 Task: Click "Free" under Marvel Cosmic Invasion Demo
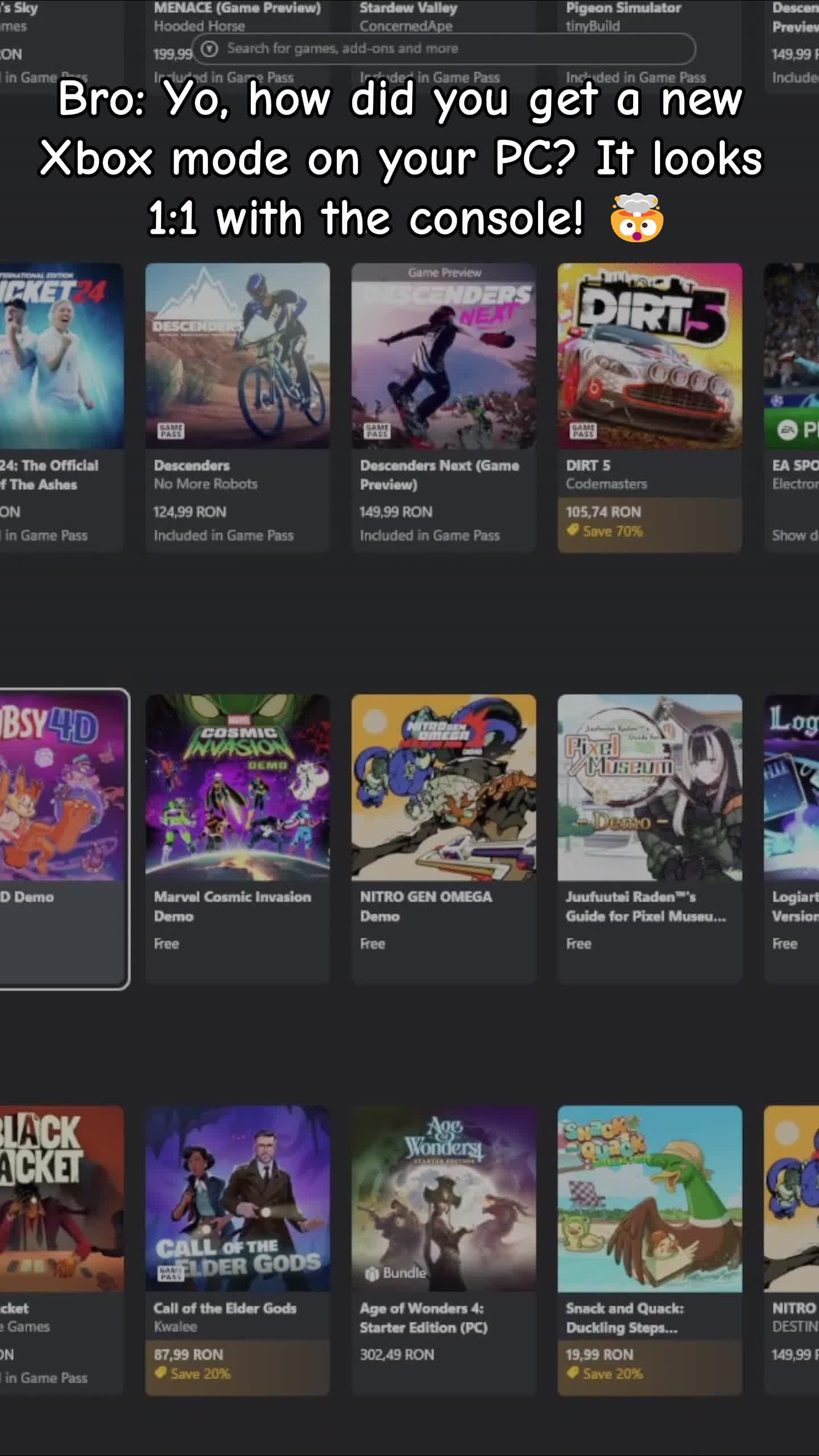tap(166, 944)
